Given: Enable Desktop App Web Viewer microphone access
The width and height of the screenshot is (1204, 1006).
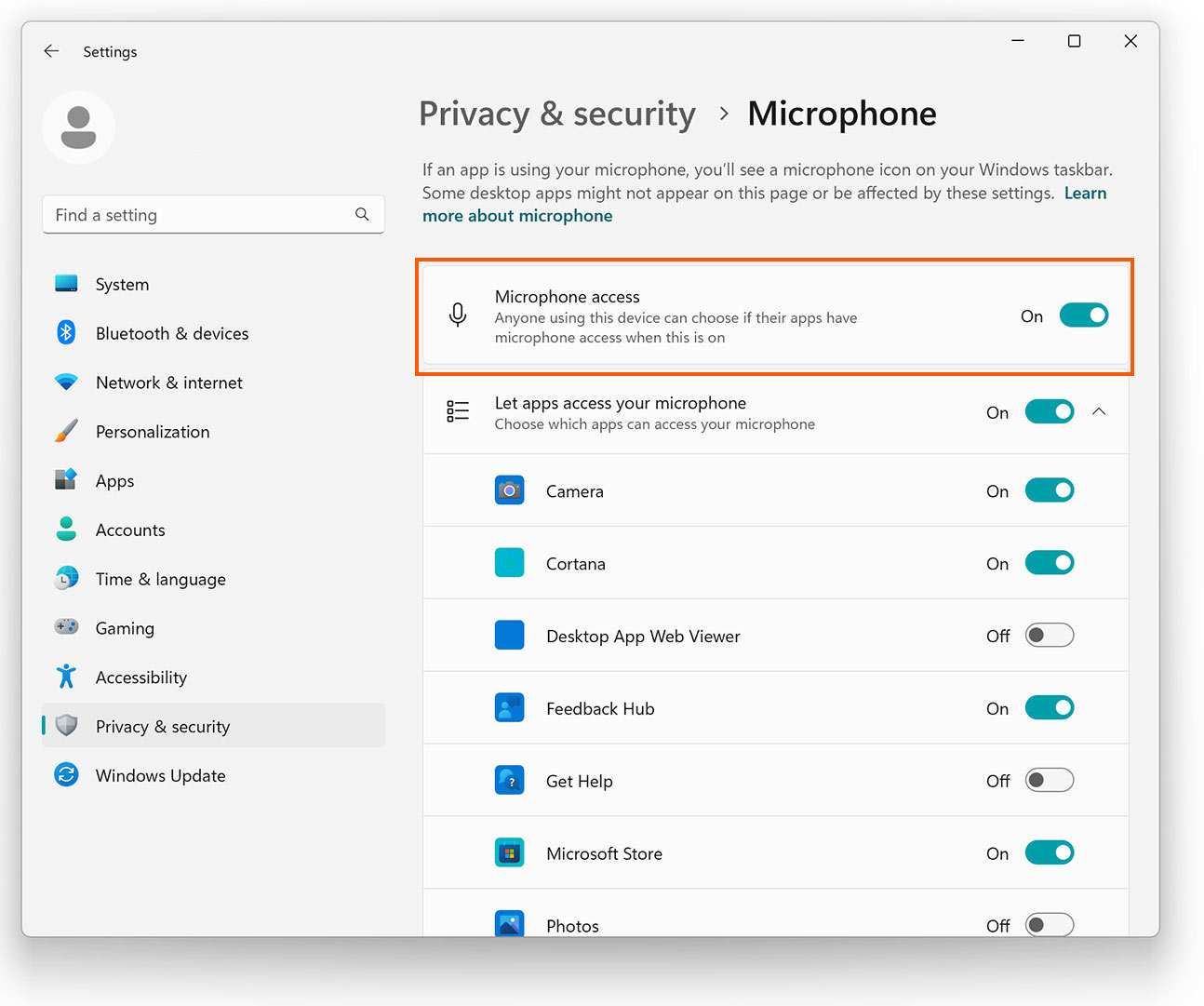Looking at the screenshot, I should pyautogui.click(x=1050, y=635).
